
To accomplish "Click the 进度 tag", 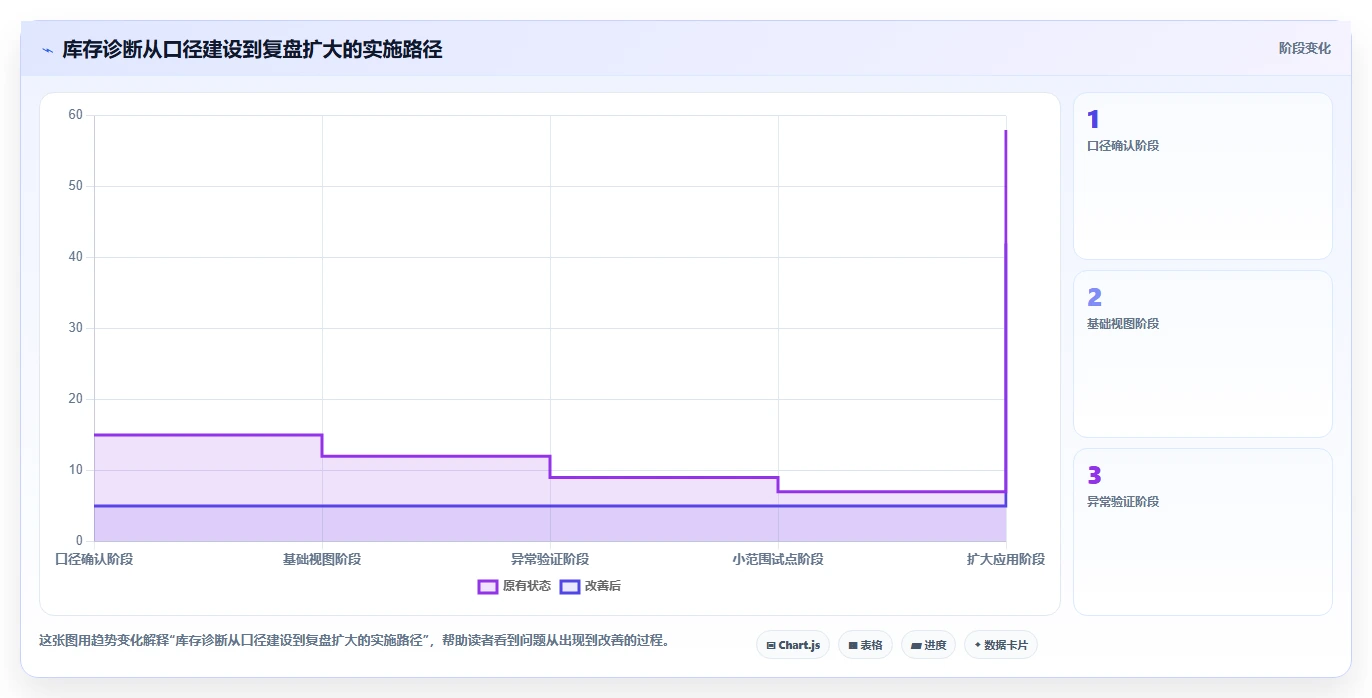I will click(x=928, y=645).
